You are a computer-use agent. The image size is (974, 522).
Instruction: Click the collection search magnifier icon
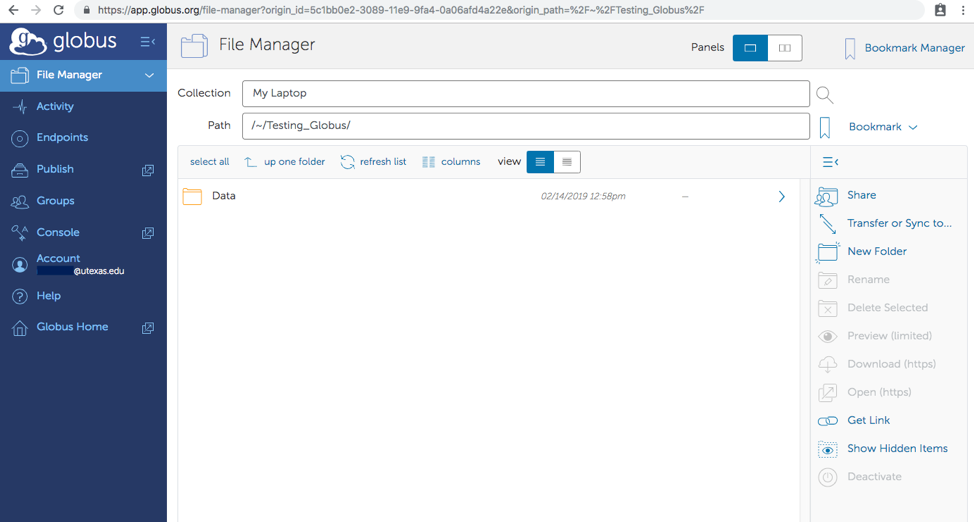click(x=824, y=94)
